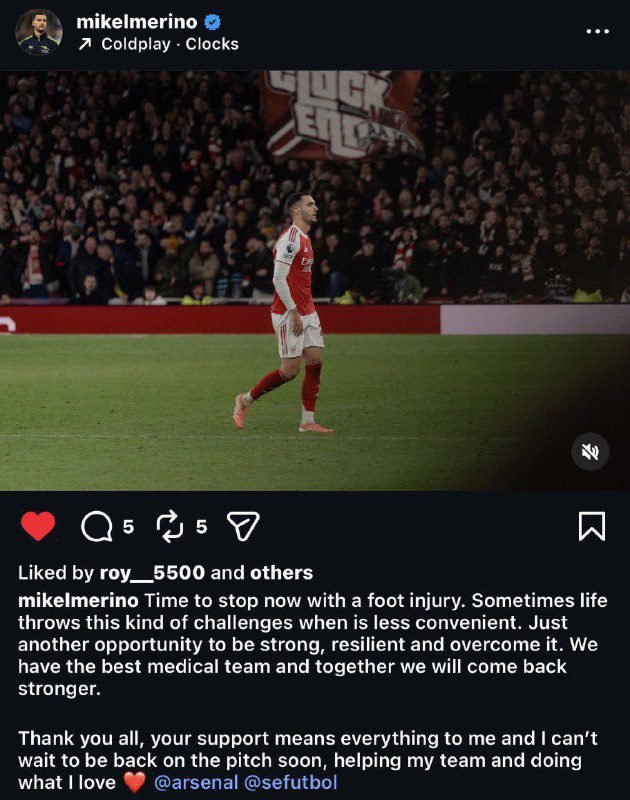Tap the repost arrows icon
The image size is (630, 800).
pyautogui.click(x=169, y=526)
